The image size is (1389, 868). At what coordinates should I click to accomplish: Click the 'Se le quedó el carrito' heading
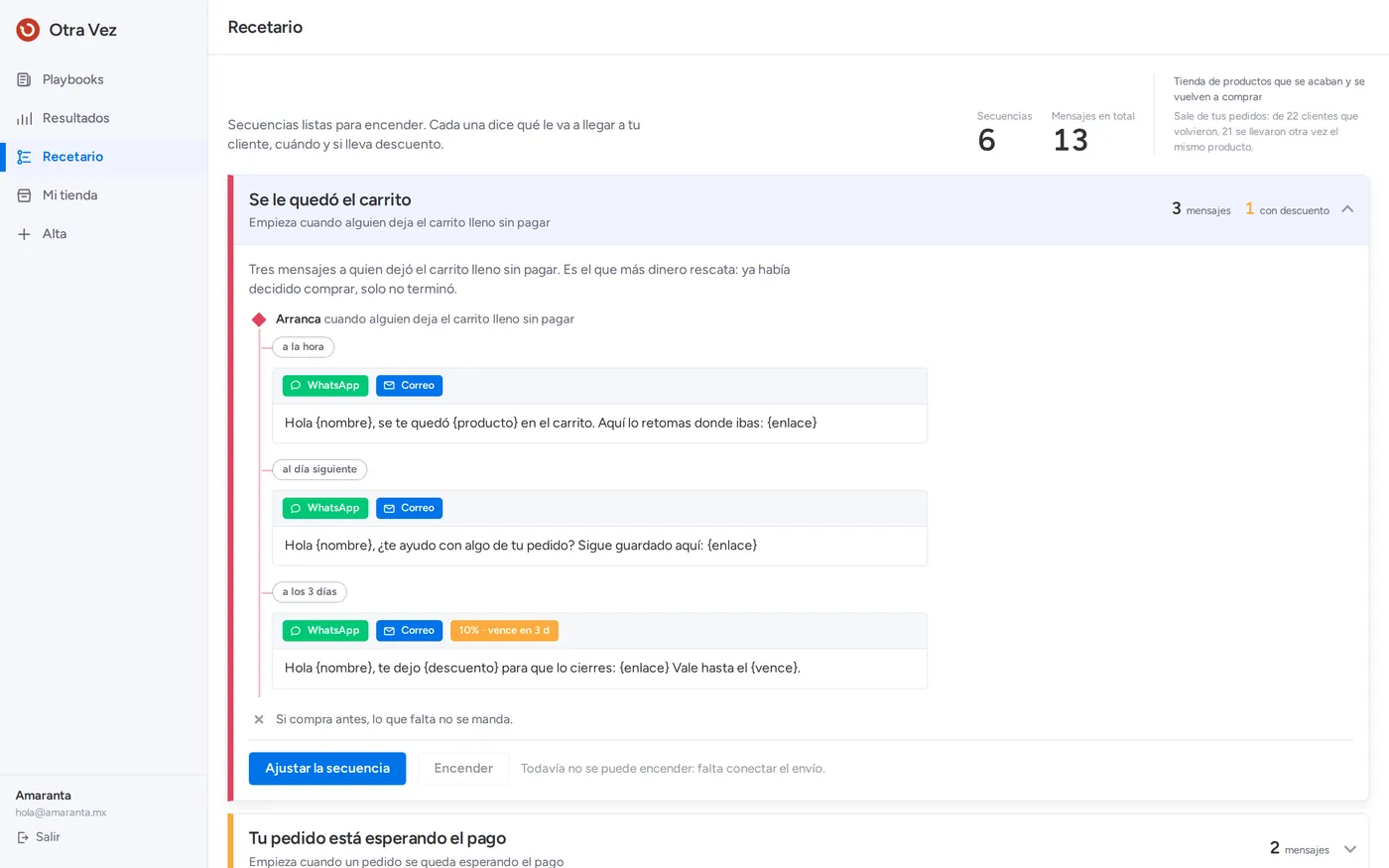pyautogui.click(x=330, y=199)
